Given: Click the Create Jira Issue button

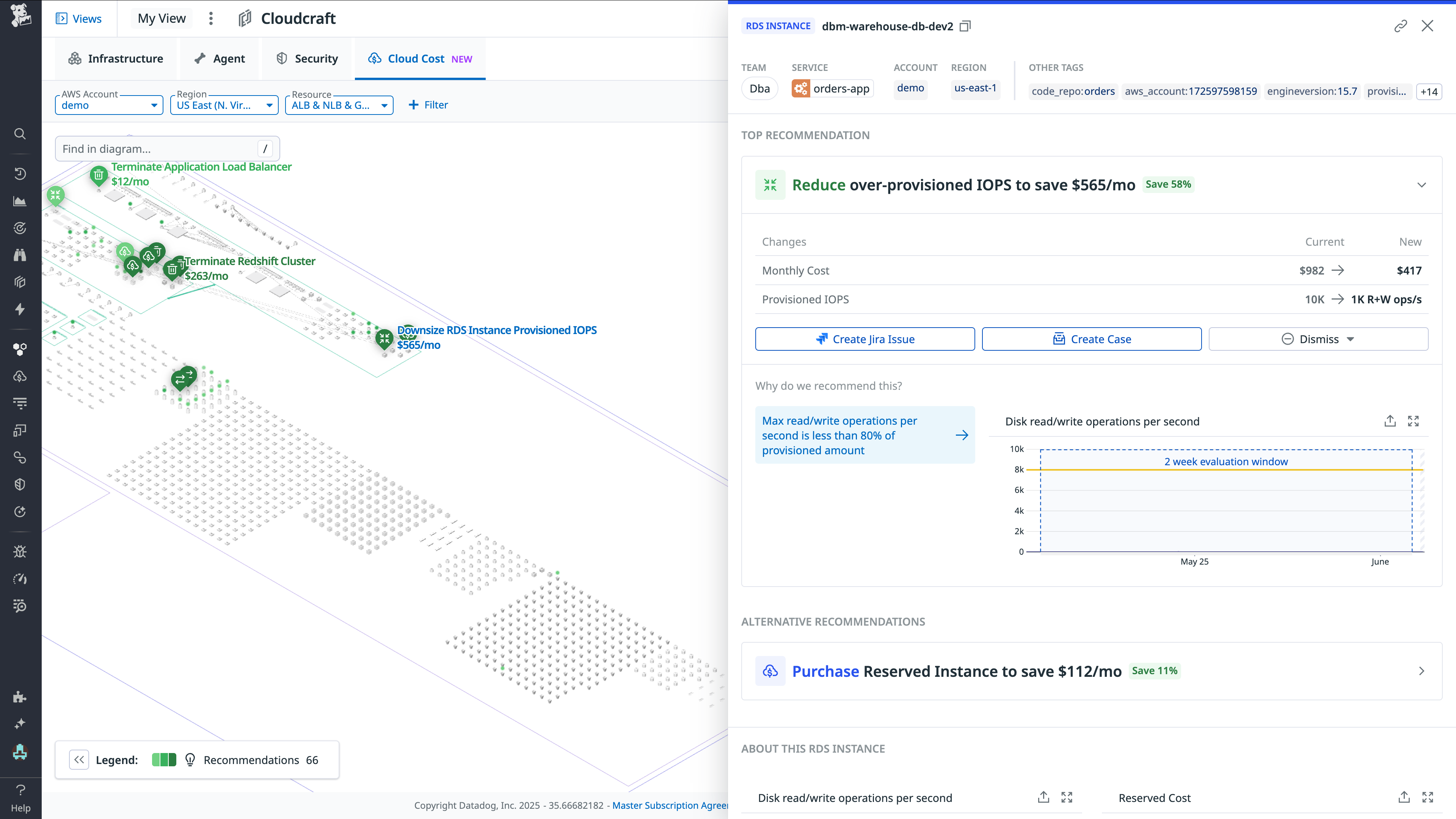Looking at the screenshot, I should (865, 339).
